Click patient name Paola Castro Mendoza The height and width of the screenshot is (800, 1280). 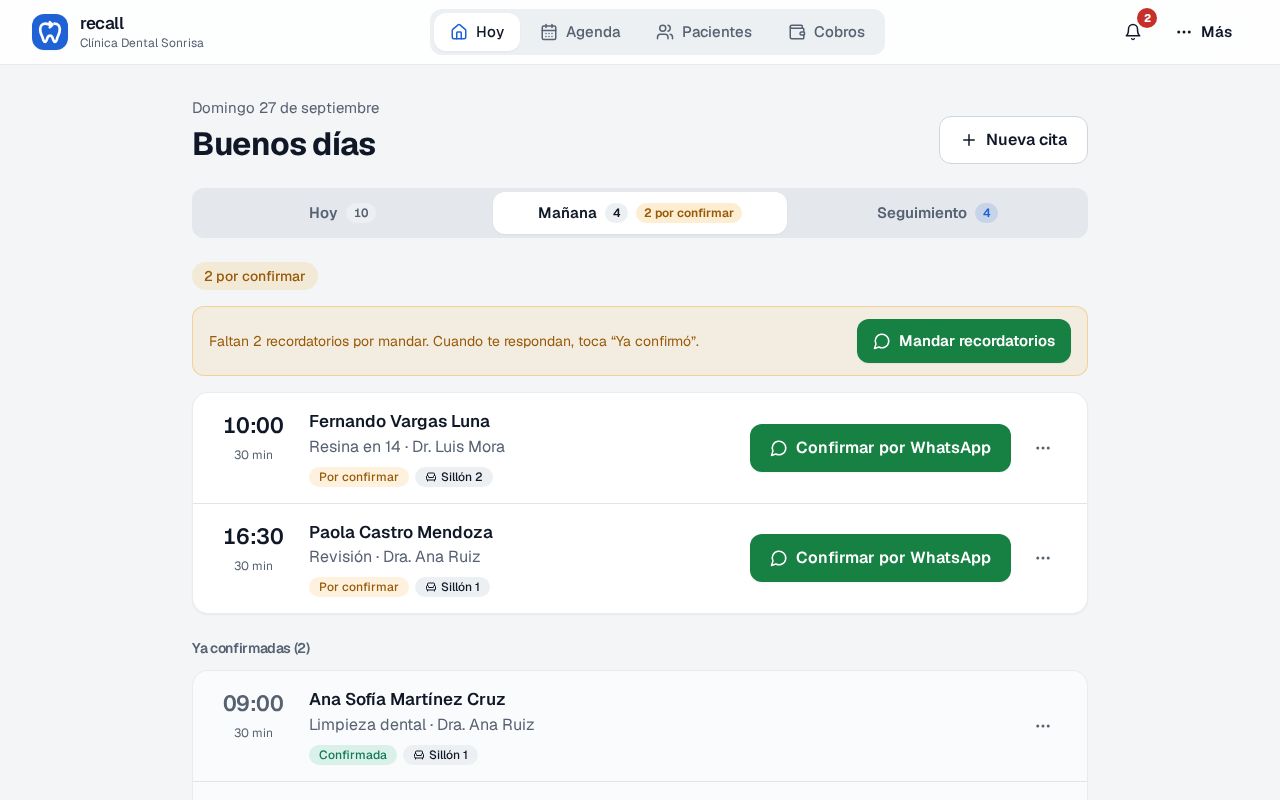(x=401, y=532)
